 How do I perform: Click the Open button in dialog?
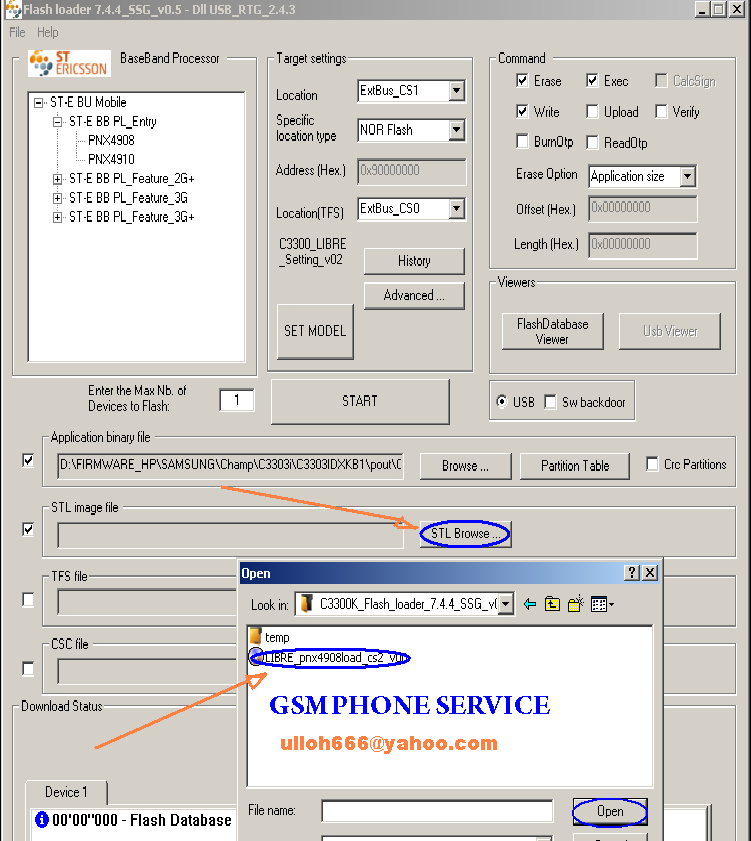point(610,812)
